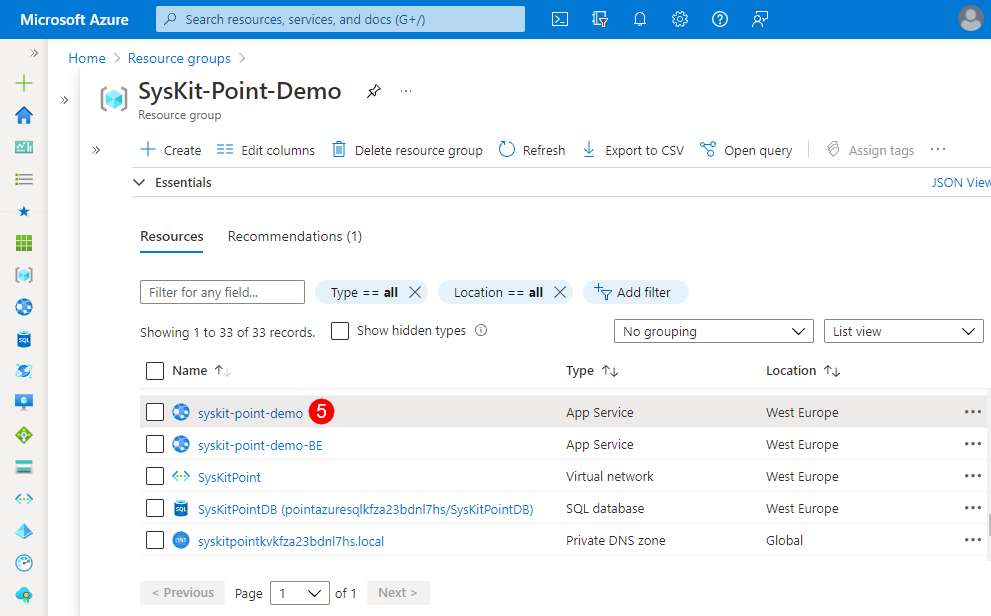Enable Show hidden types checkbox

click(x=340, y=331)
